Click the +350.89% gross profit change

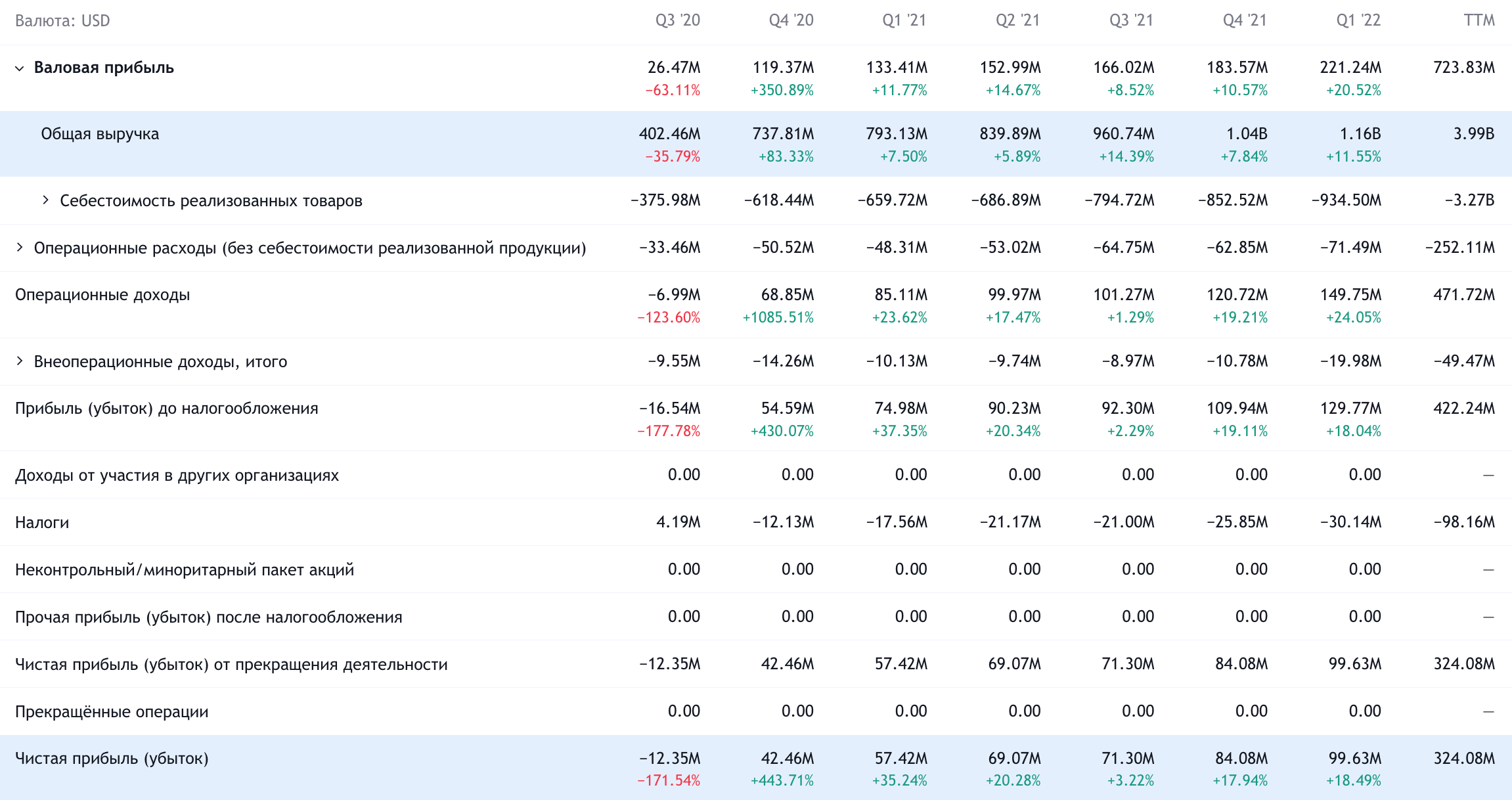point(782,90)
